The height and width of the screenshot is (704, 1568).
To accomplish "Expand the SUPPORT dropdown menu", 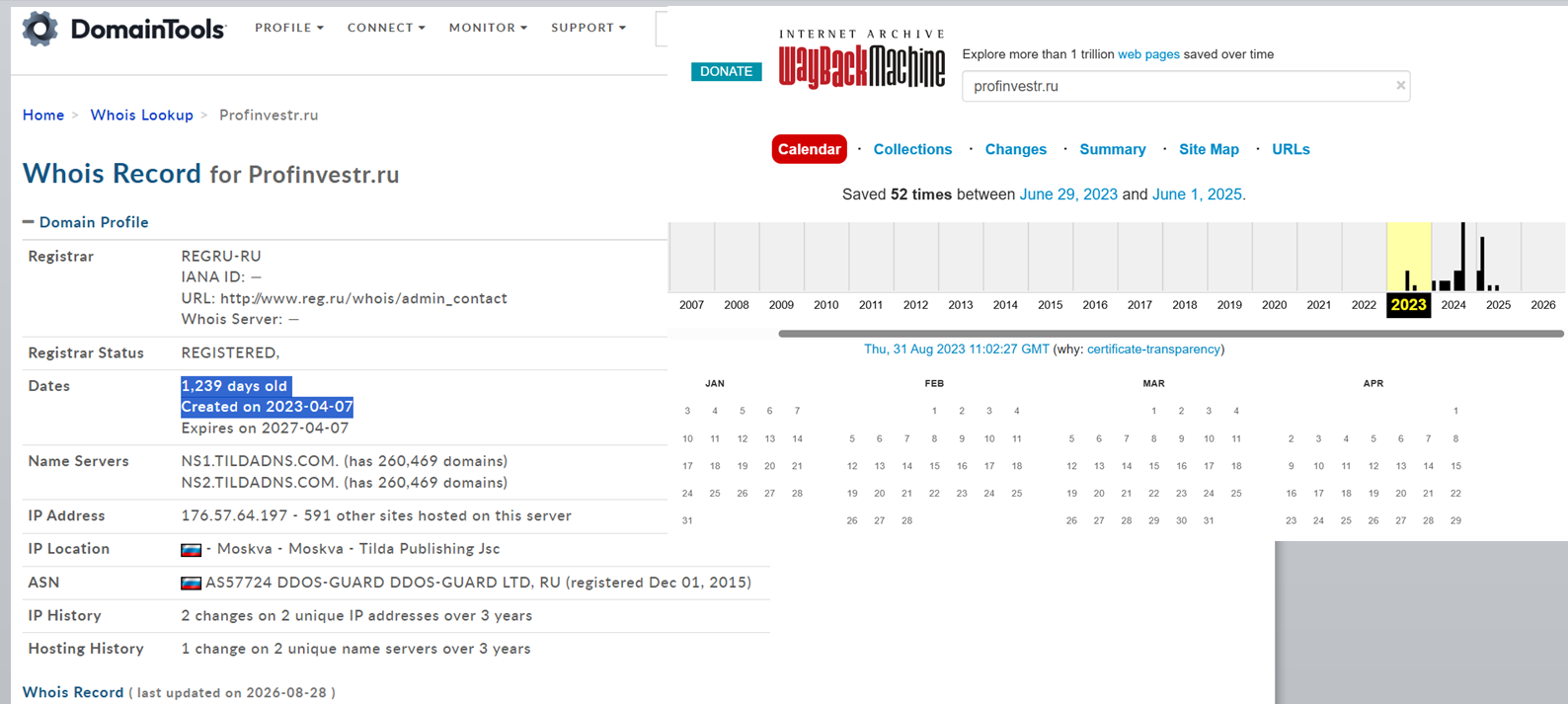I will pyautogui.click(x=588, y=28).
